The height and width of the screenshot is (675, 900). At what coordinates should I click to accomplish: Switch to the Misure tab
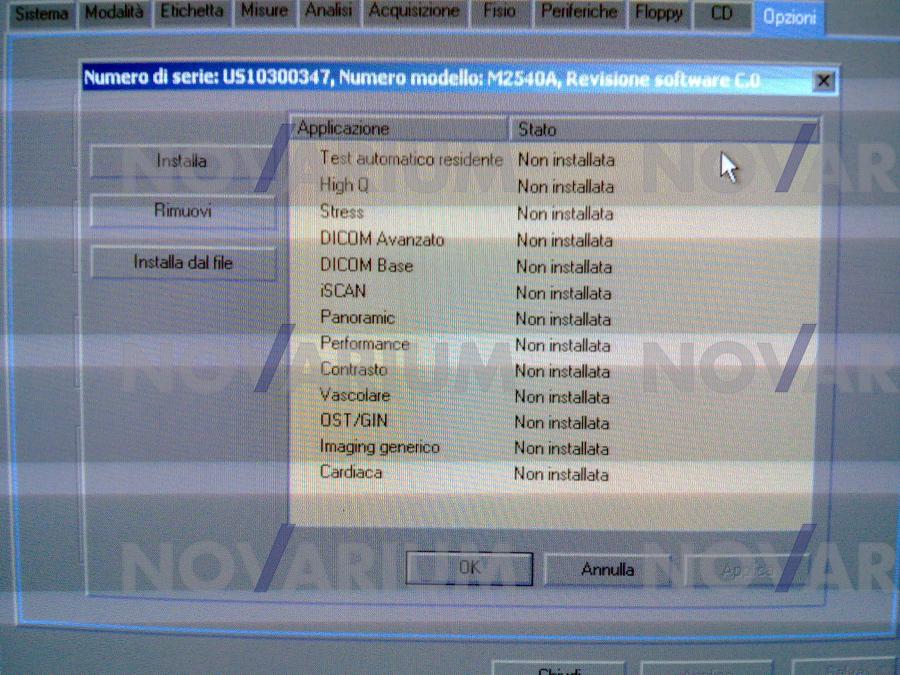click(x=264, y=12)
